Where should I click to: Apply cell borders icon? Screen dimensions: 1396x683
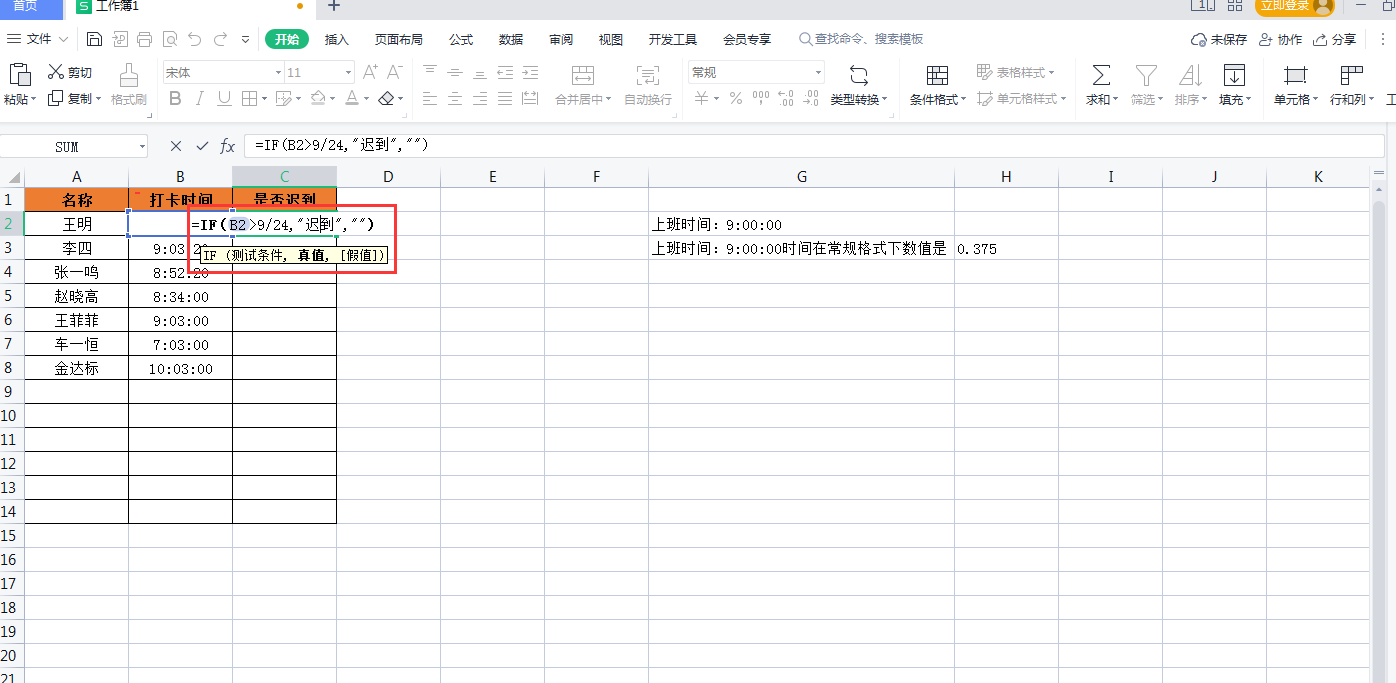pos(249,98)
